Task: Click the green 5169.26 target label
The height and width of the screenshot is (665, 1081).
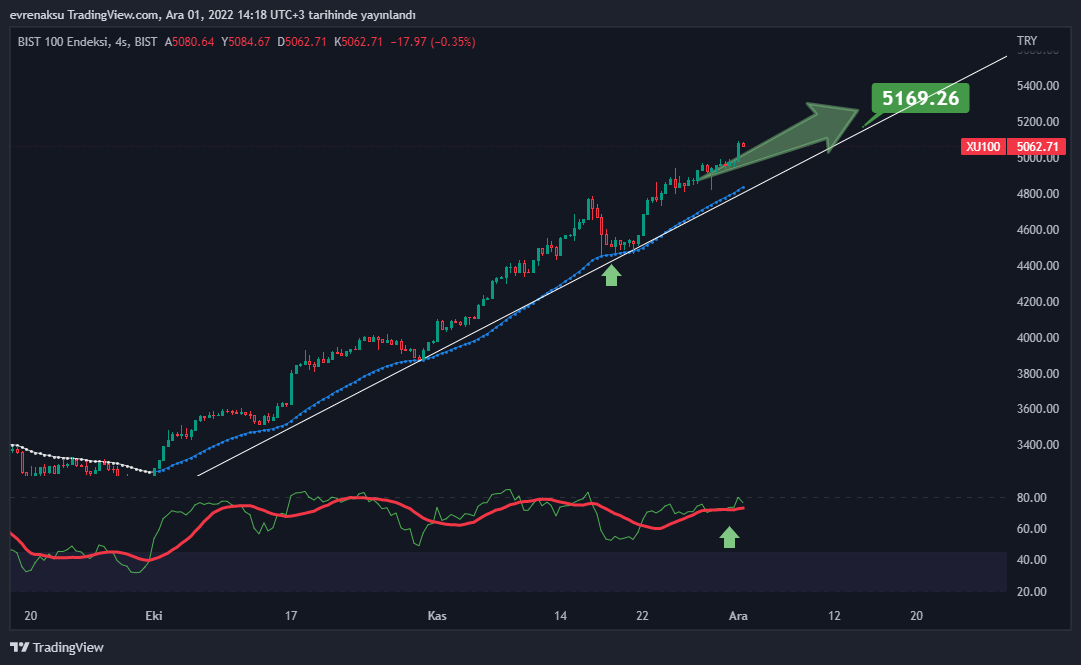Action: (920, 98)
